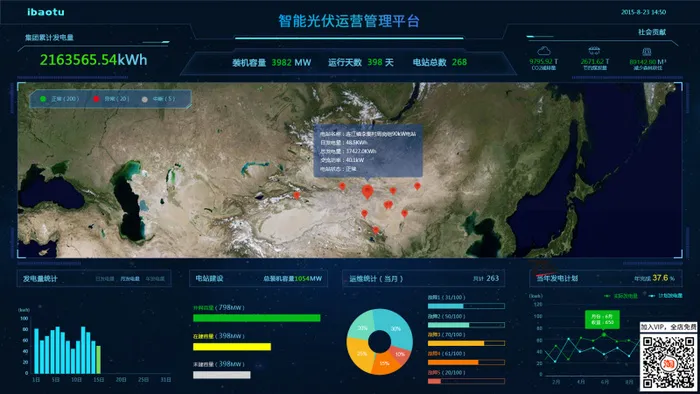Click the 2163565.54kWh total generation value
Viewport: 700px width, 394px height.
[x=93, y=60]
